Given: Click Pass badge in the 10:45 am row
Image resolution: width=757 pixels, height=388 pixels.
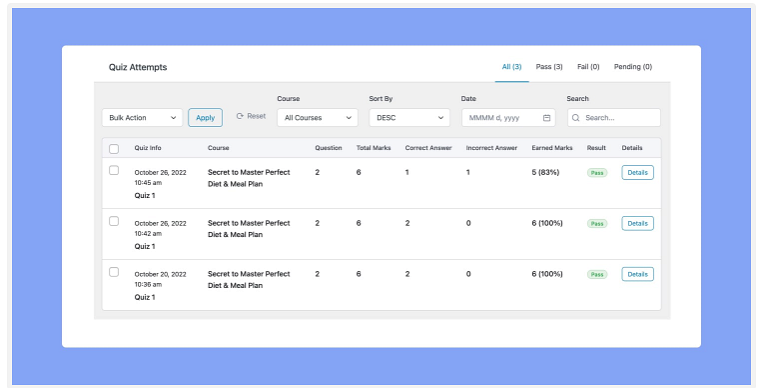Looking at the screenshot, I should click(597, 173).
